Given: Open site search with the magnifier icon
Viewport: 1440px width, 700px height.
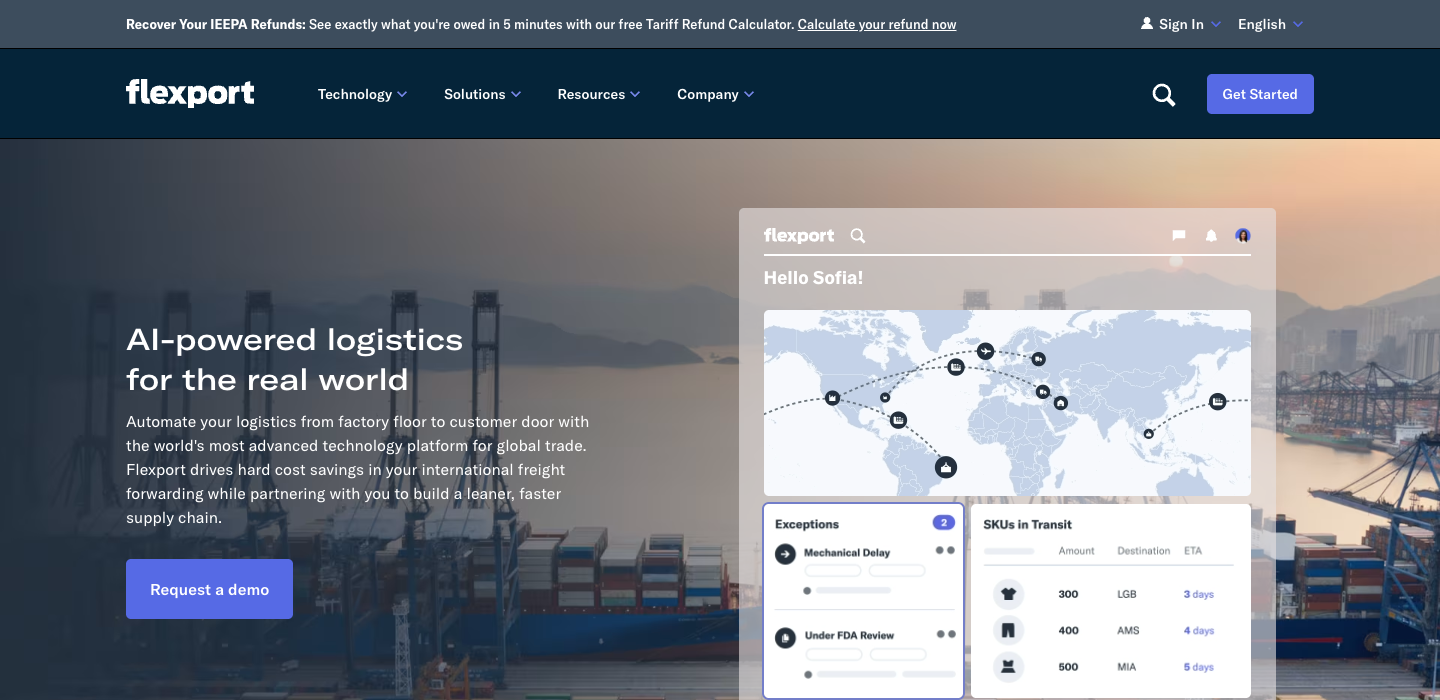Looking at the screenshot, I should point(1164,95).
